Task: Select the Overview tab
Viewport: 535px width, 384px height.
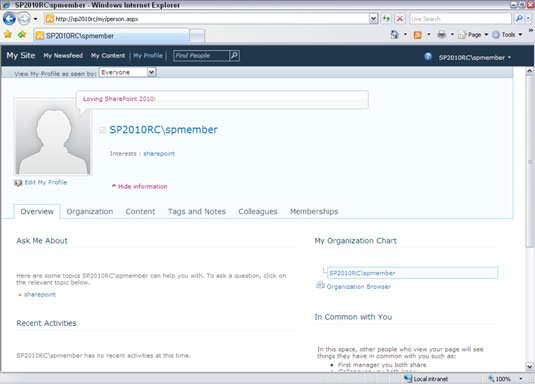Action: (x=37, y=212)
